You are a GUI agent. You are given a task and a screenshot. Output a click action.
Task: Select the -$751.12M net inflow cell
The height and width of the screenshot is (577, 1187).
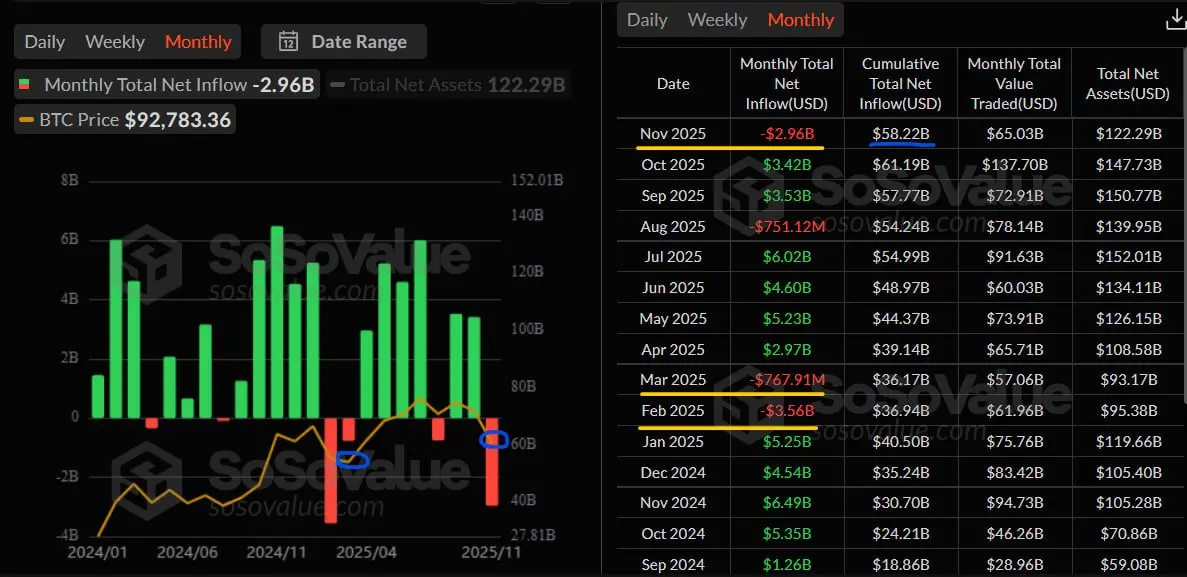(x=787, y=226)
